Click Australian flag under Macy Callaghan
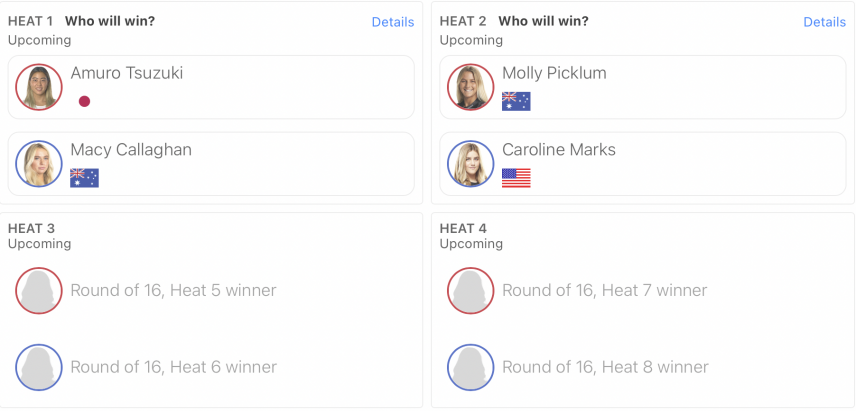Image resolution: width=856 pixels, height=411 pixels. click(85, 178)
